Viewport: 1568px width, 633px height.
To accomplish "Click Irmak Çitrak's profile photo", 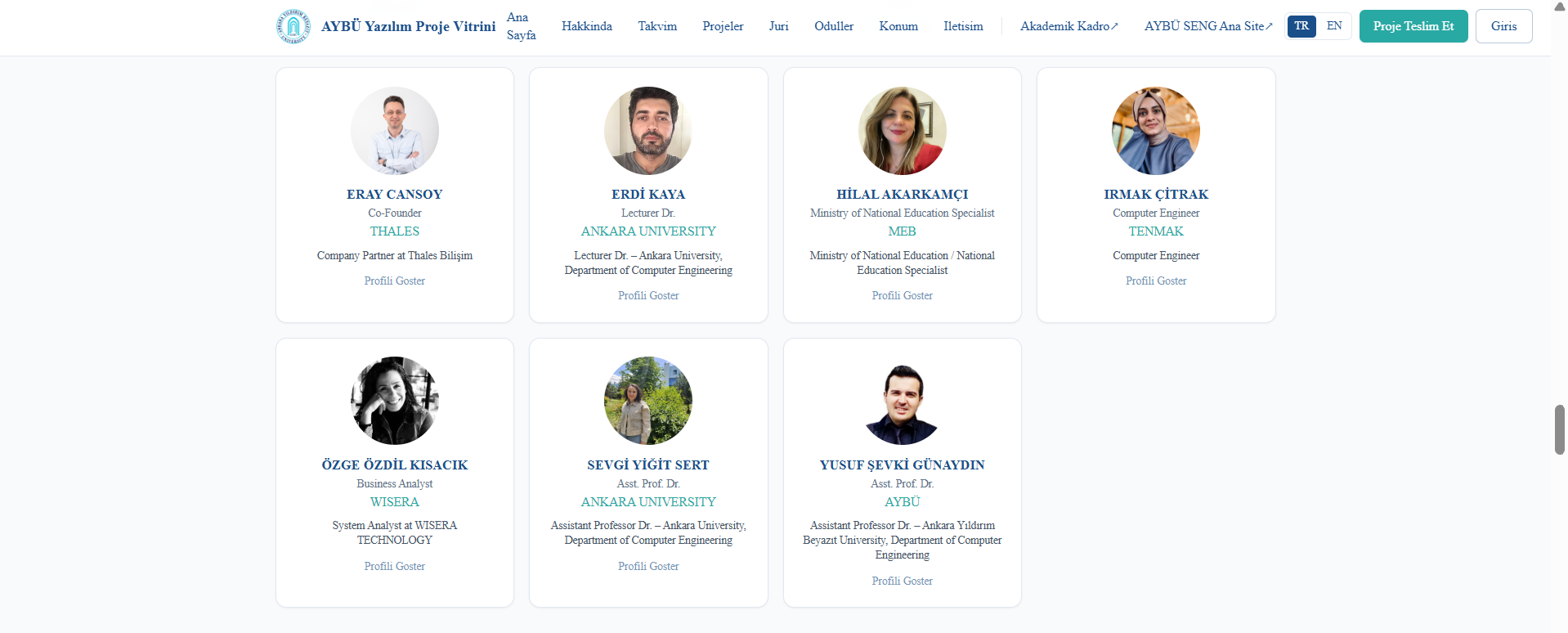I will click(1156, 131).
